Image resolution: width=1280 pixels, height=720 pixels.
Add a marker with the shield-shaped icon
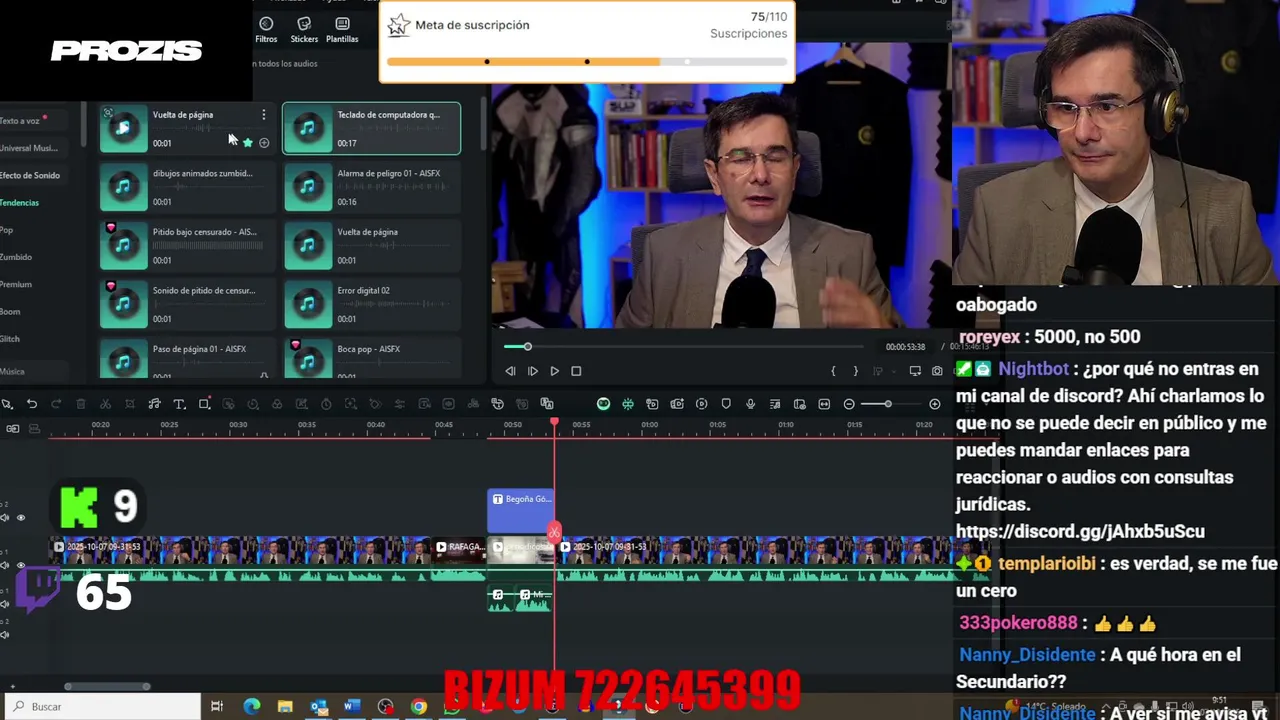pos(726,404)
